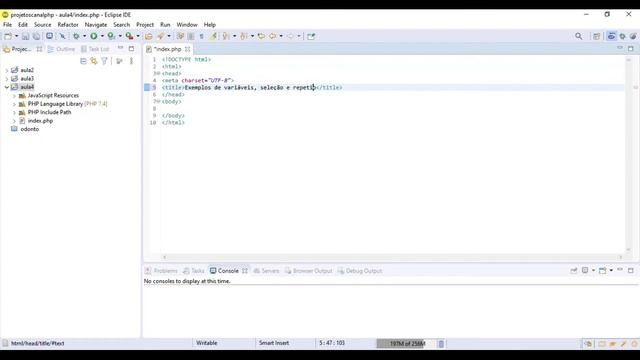Click the Coverage run toolbar icon

111,36
